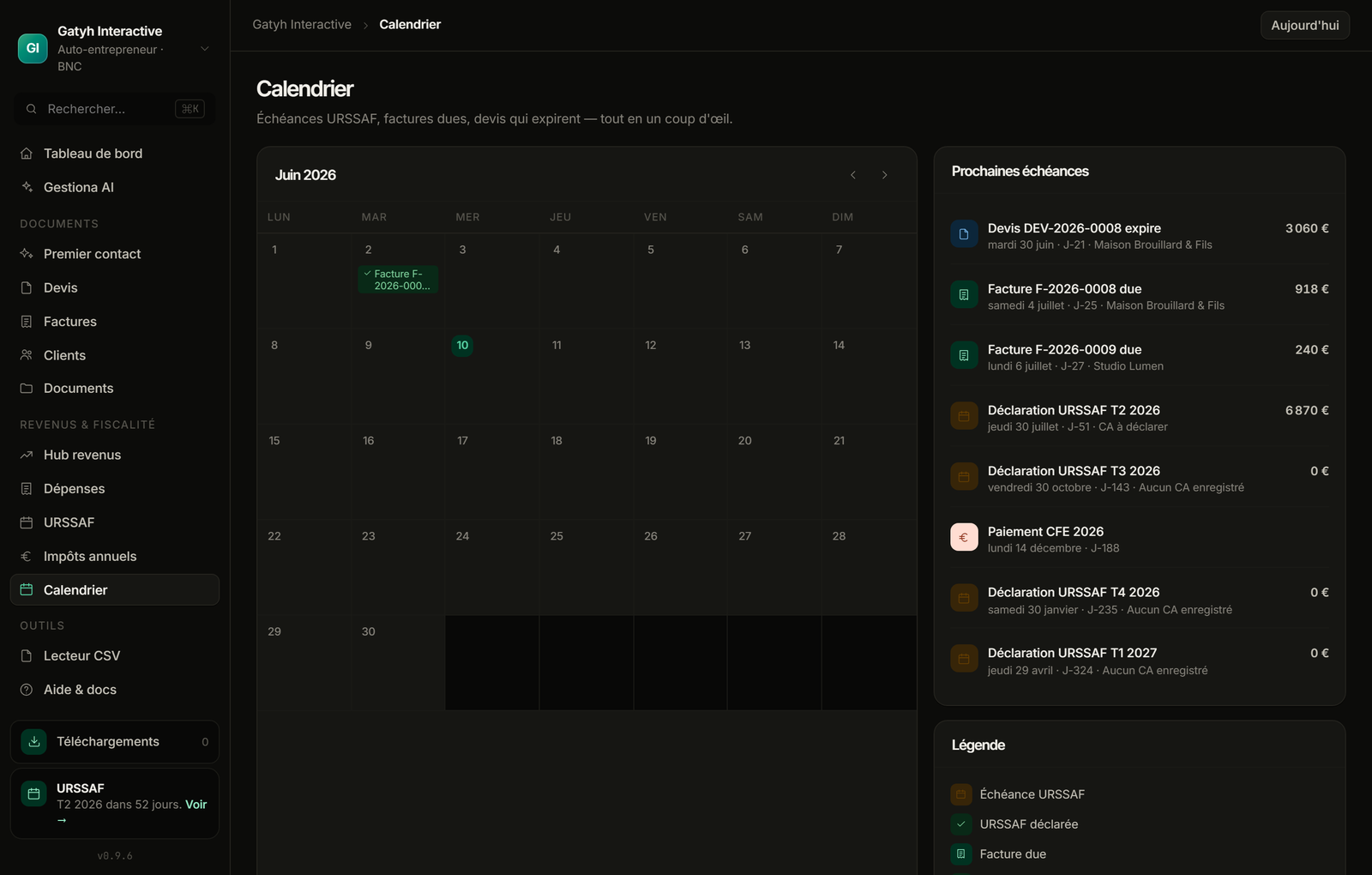Click the Rechercher search field
The image size is (1372, 875).
[x=115, y=109]
